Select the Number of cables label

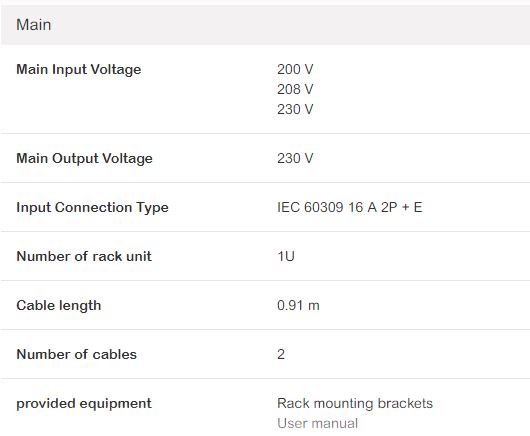(x=76, y=354)
